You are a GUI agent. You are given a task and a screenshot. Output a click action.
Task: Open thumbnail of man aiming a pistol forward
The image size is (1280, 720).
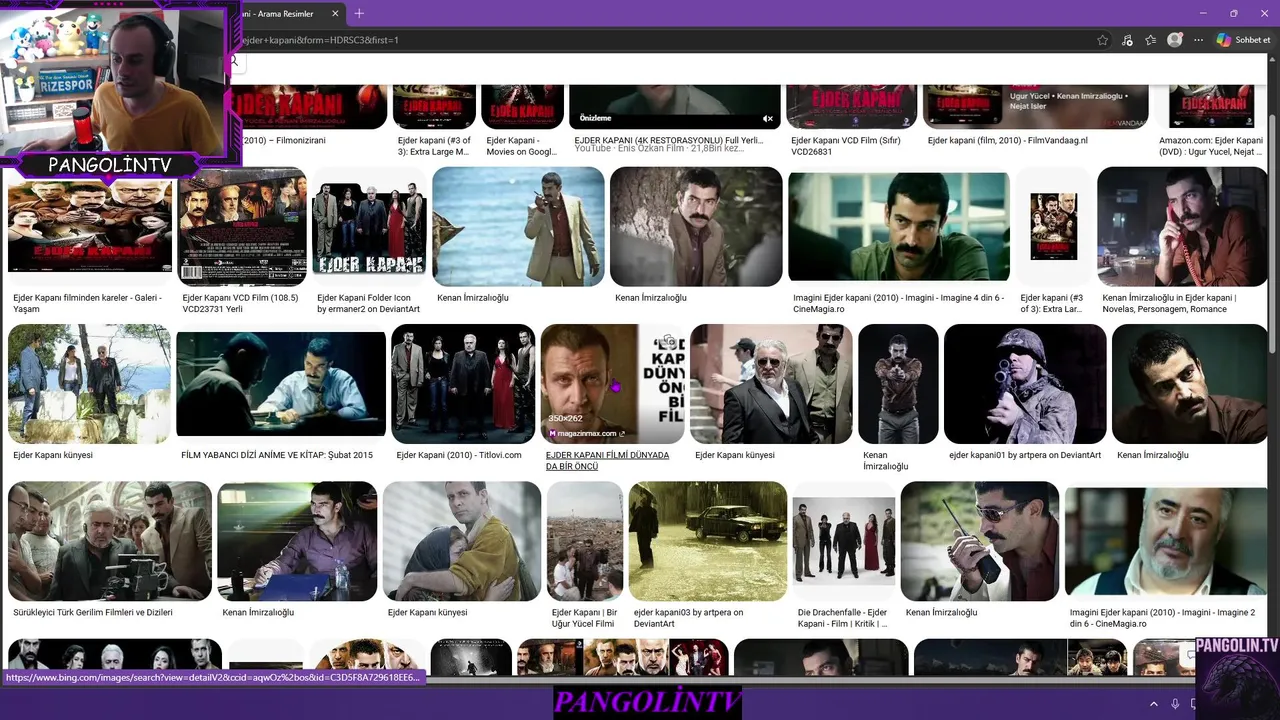tap(898, 384)
